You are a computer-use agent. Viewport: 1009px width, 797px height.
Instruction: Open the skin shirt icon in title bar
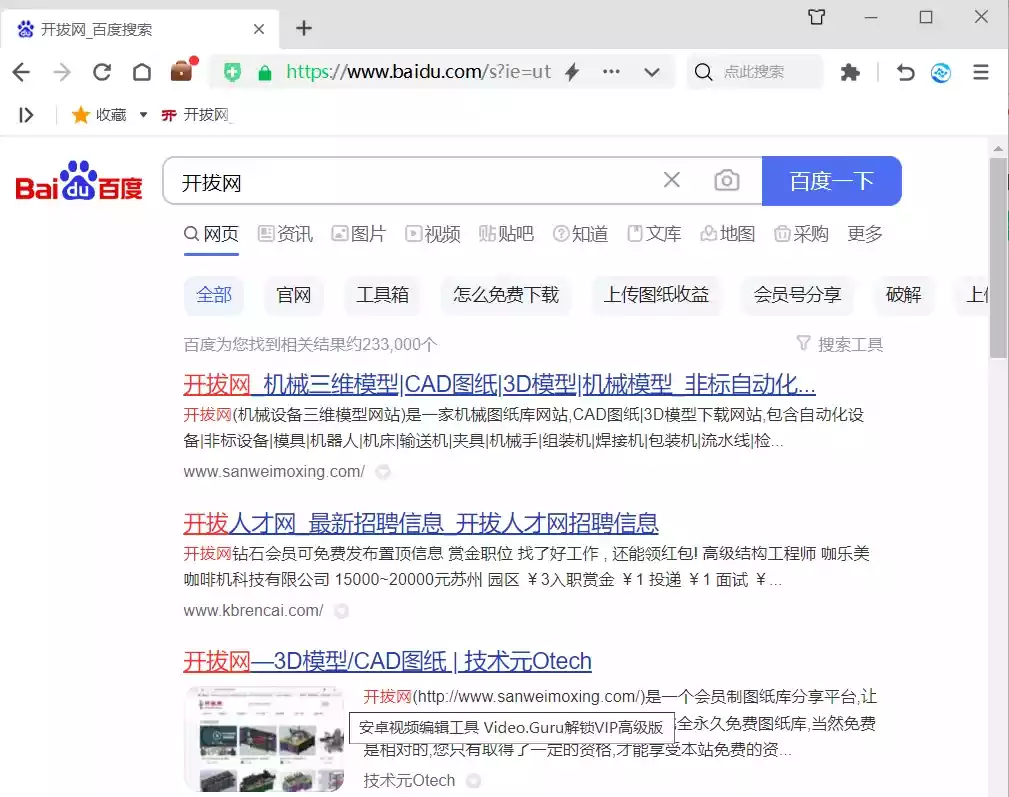(x=817, y=17)
